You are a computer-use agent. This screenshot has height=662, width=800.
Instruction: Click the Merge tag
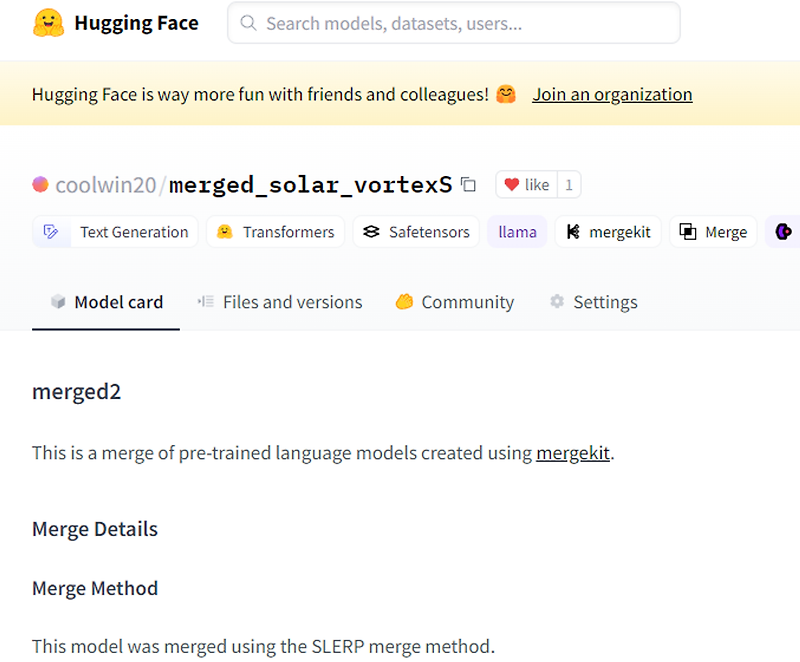pos(713,232)
